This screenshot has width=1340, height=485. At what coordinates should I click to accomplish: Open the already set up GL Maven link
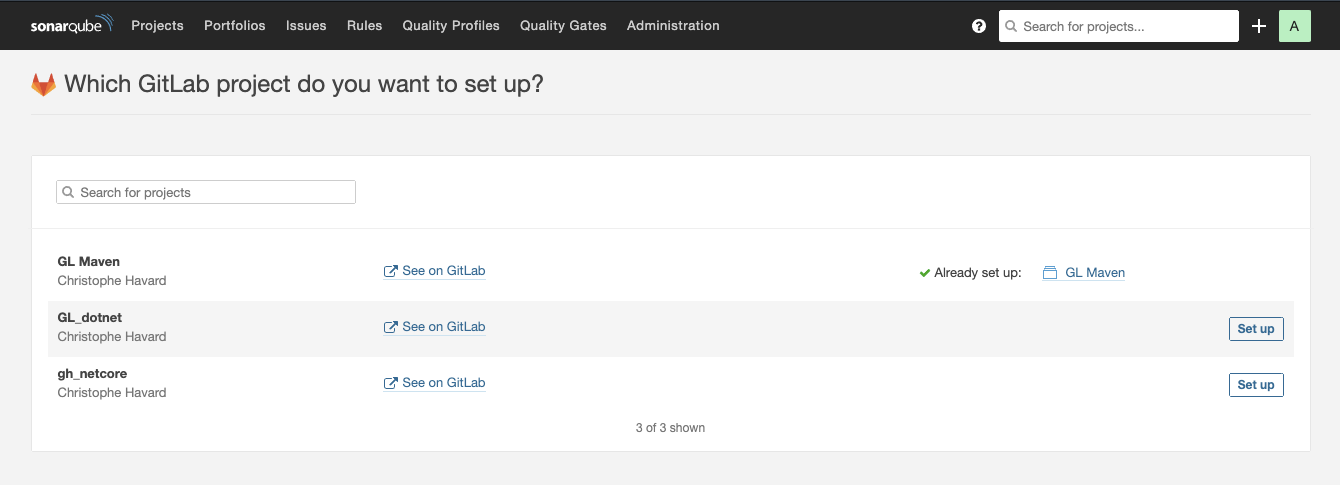click(x=1095, y=273)
